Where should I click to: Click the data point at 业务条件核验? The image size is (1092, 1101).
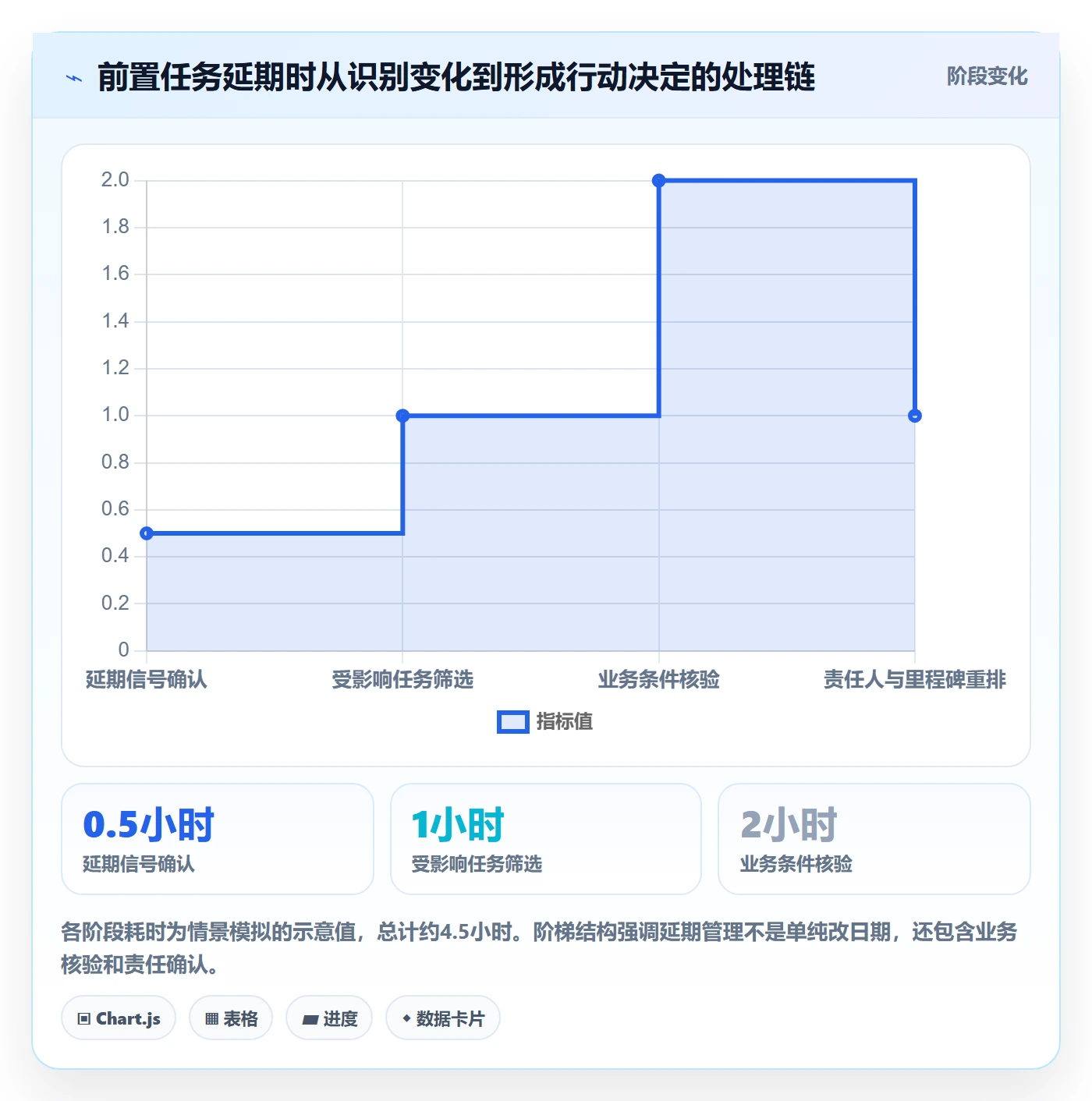(658, 181)
